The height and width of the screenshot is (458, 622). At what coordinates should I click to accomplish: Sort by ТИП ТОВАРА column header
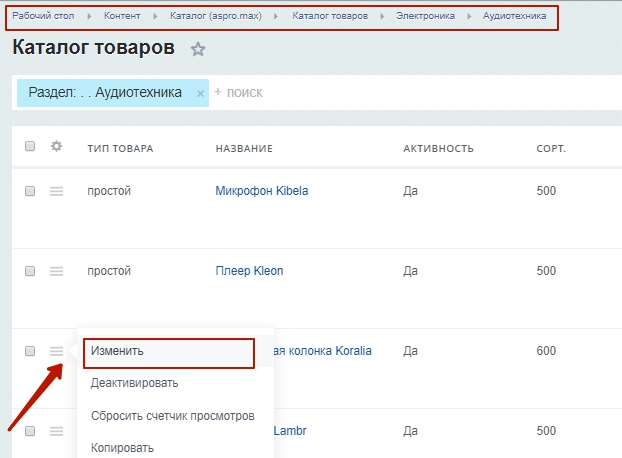coord(120,149)
